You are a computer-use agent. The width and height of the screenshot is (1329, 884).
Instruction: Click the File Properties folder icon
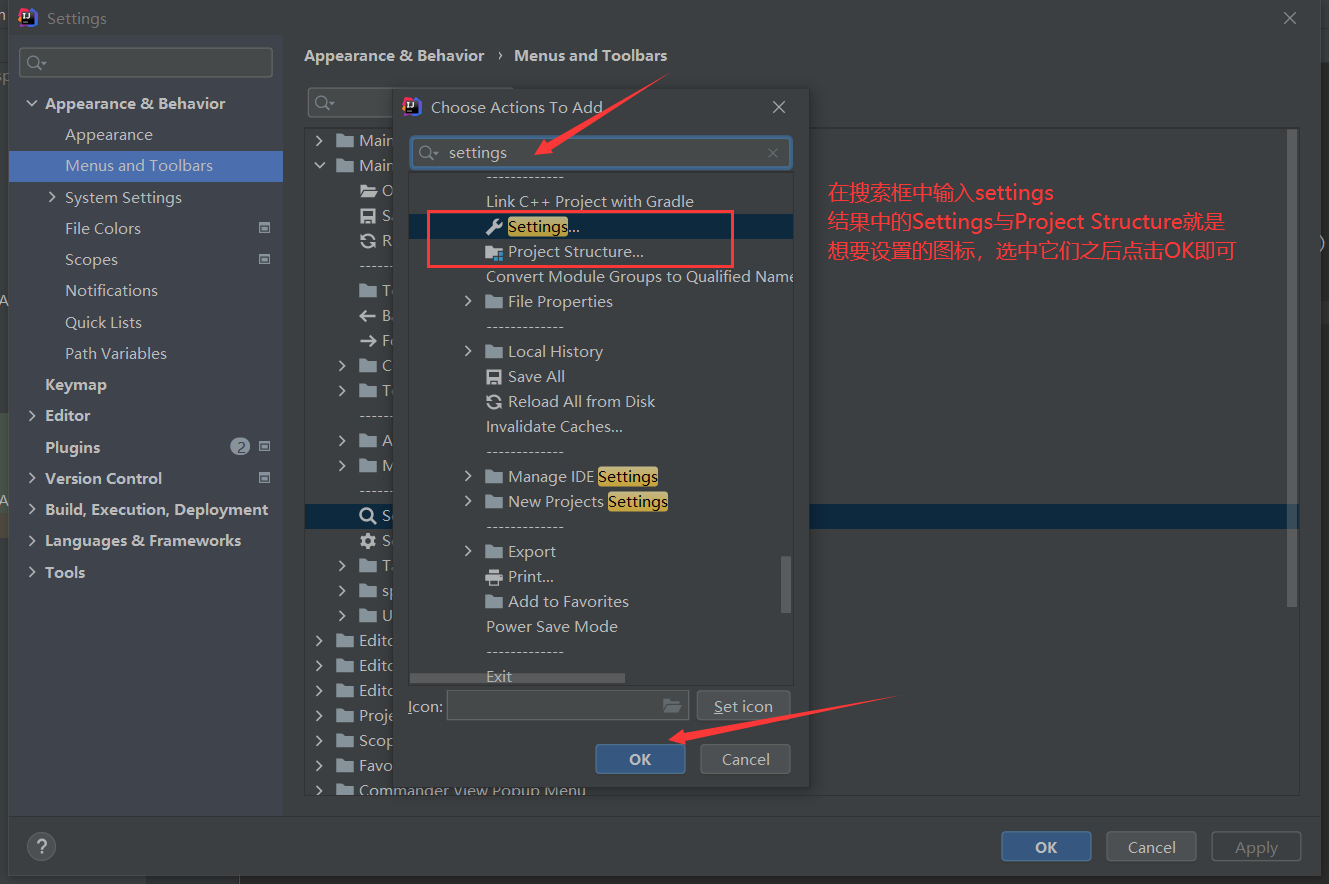(x=494, y=302)
